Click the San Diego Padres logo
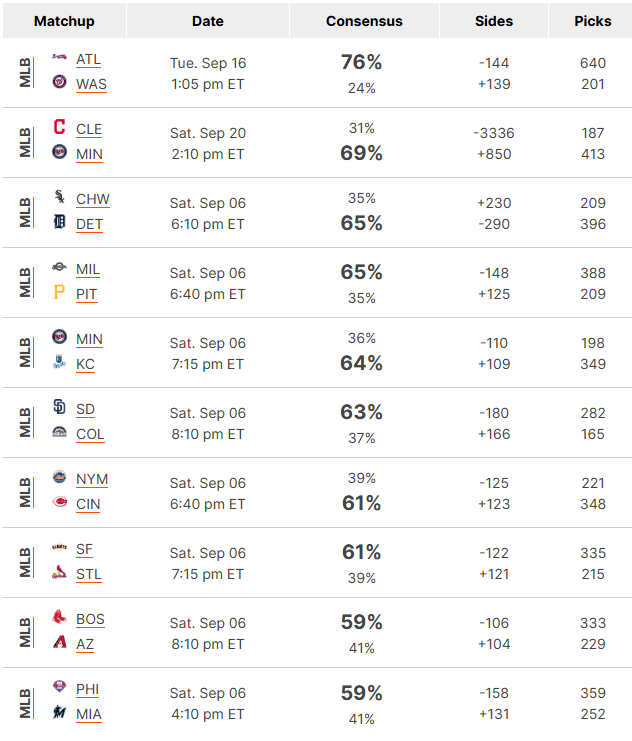The height and width of the screenshot is (741, 632). click(59, 406)
